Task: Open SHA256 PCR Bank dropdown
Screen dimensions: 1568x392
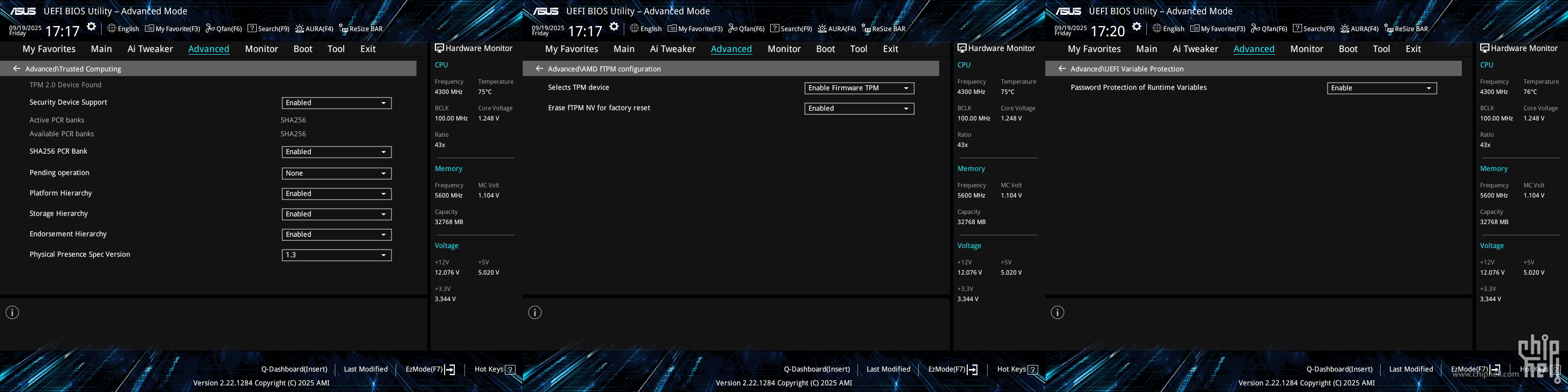Action: pos(336,152)
